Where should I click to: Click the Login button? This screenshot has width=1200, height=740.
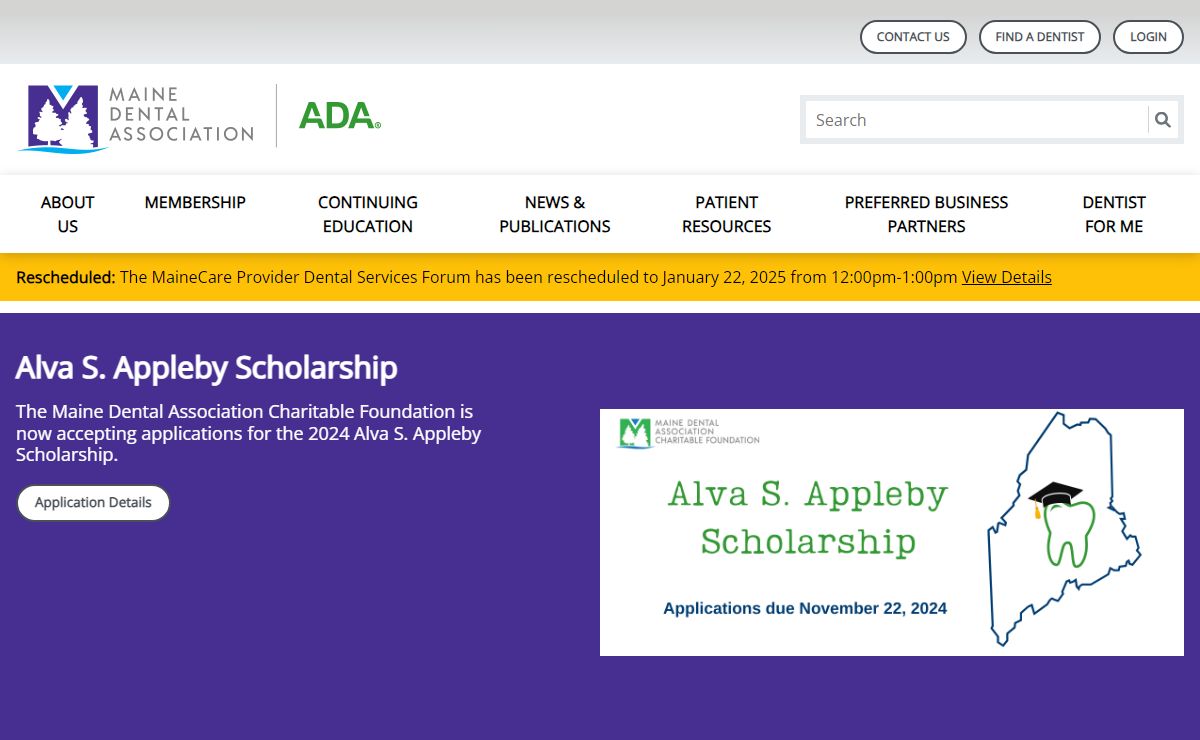coord(1148,37)
